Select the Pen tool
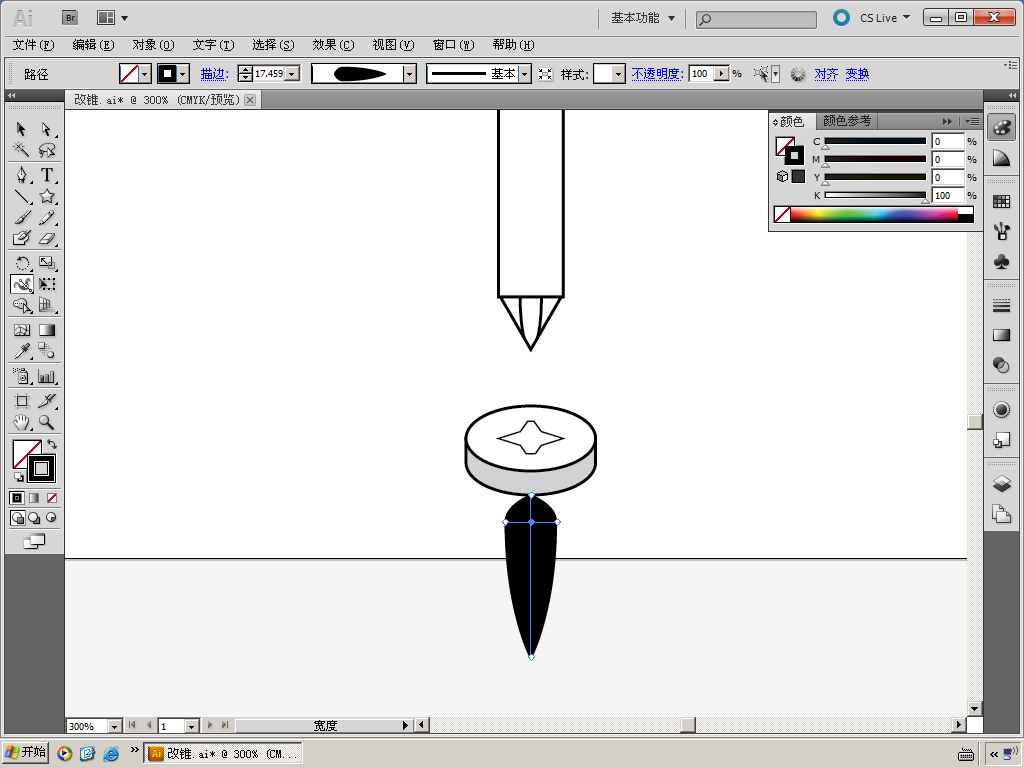Image resolution: width=1024 pixels, height=768 pixels. point(22,175)
